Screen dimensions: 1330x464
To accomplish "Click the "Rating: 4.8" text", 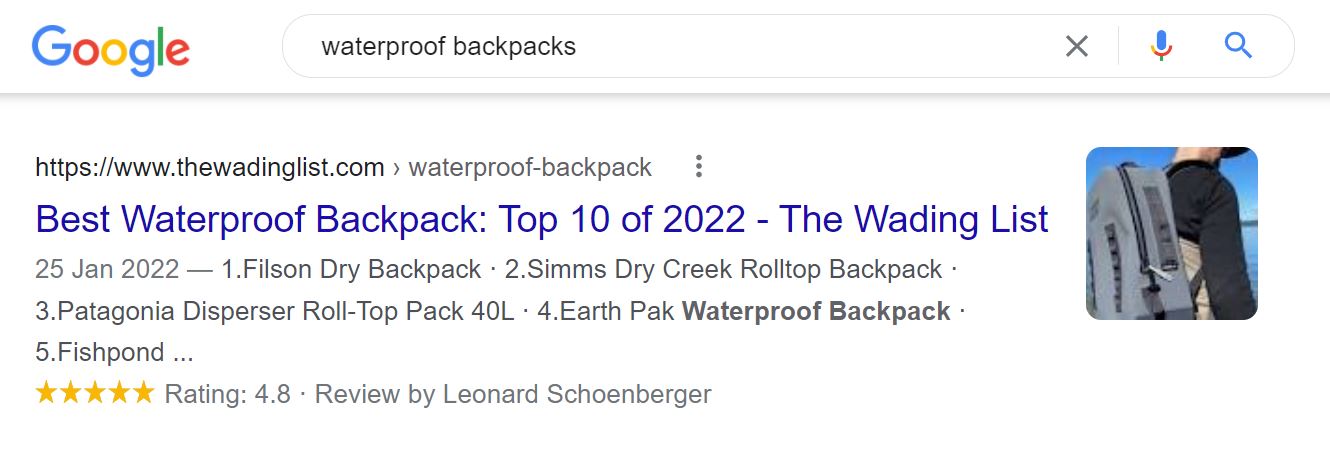I will (228, 394).
